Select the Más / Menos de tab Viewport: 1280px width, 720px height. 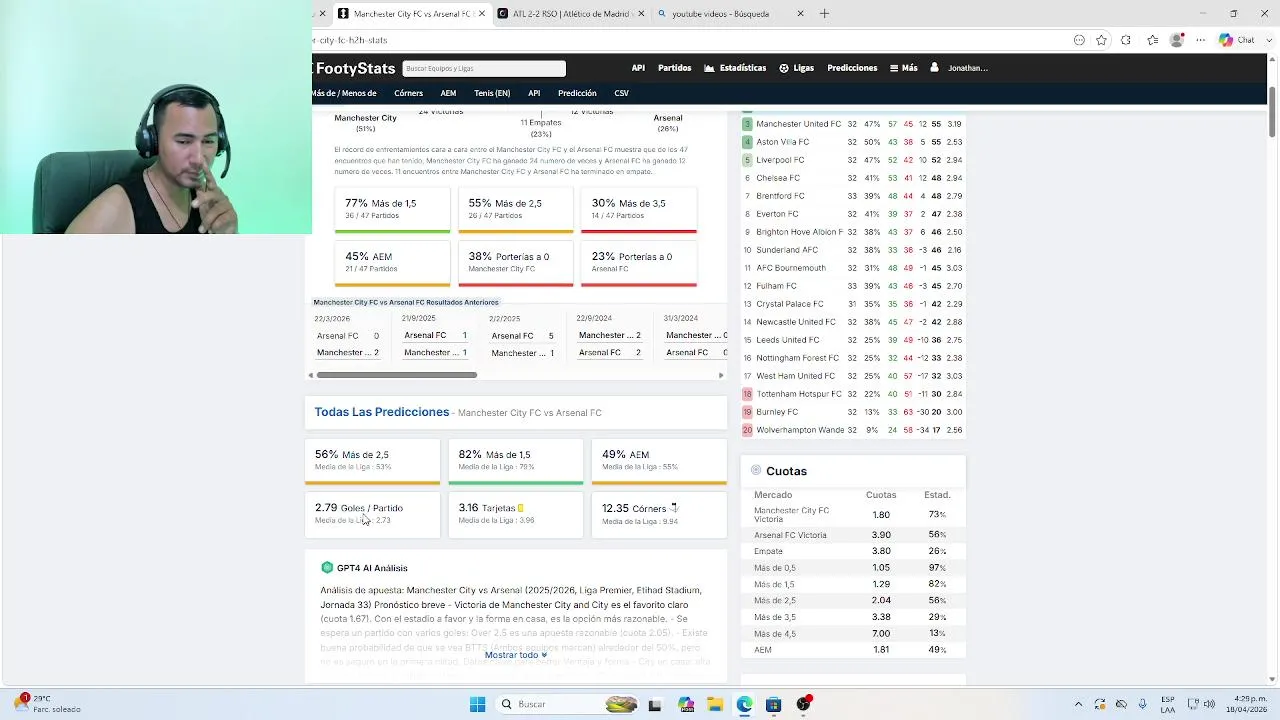click(x=344, y=93)
